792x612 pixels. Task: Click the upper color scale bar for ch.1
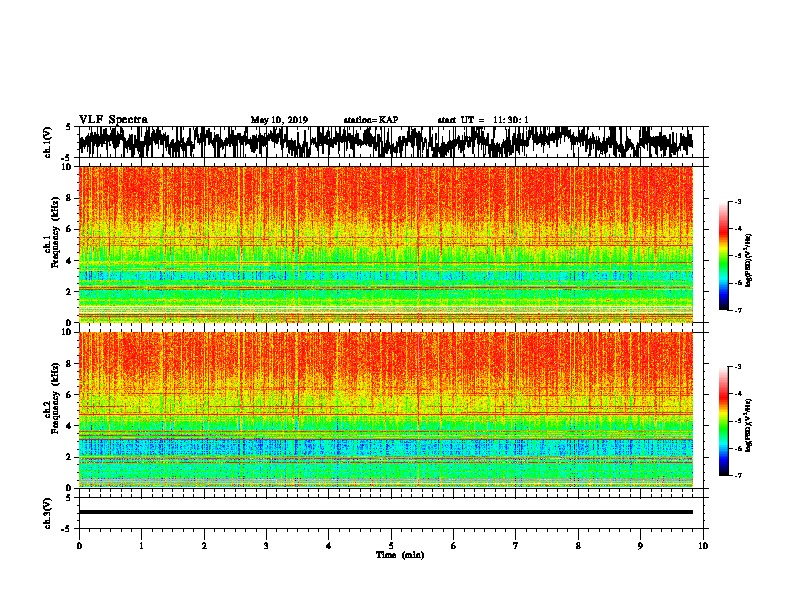723,256
